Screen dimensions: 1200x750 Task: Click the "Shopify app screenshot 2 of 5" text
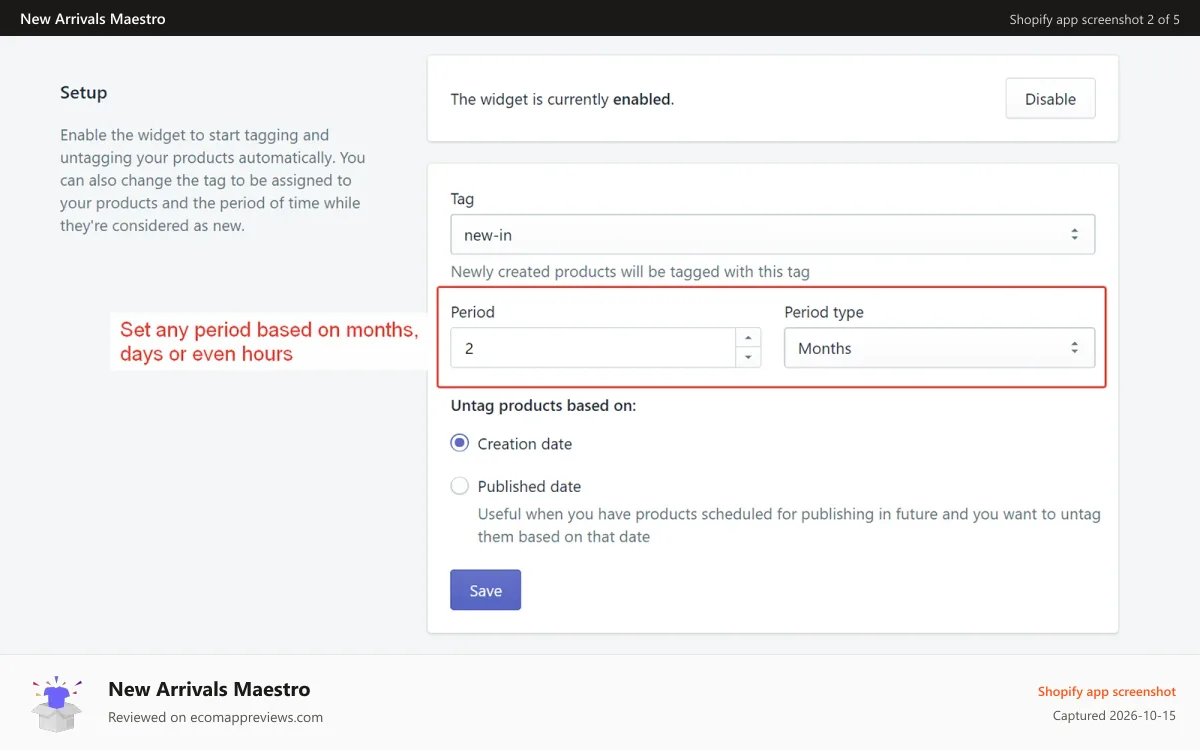click(1094, 19)
